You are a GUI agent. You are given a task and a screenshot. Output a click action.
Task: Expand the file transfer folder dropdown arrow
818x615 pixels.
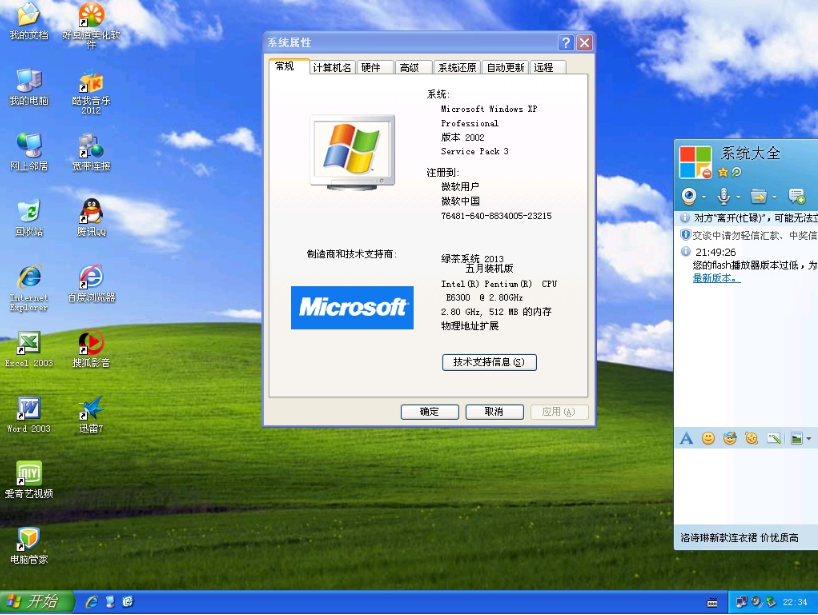[774, 196]
